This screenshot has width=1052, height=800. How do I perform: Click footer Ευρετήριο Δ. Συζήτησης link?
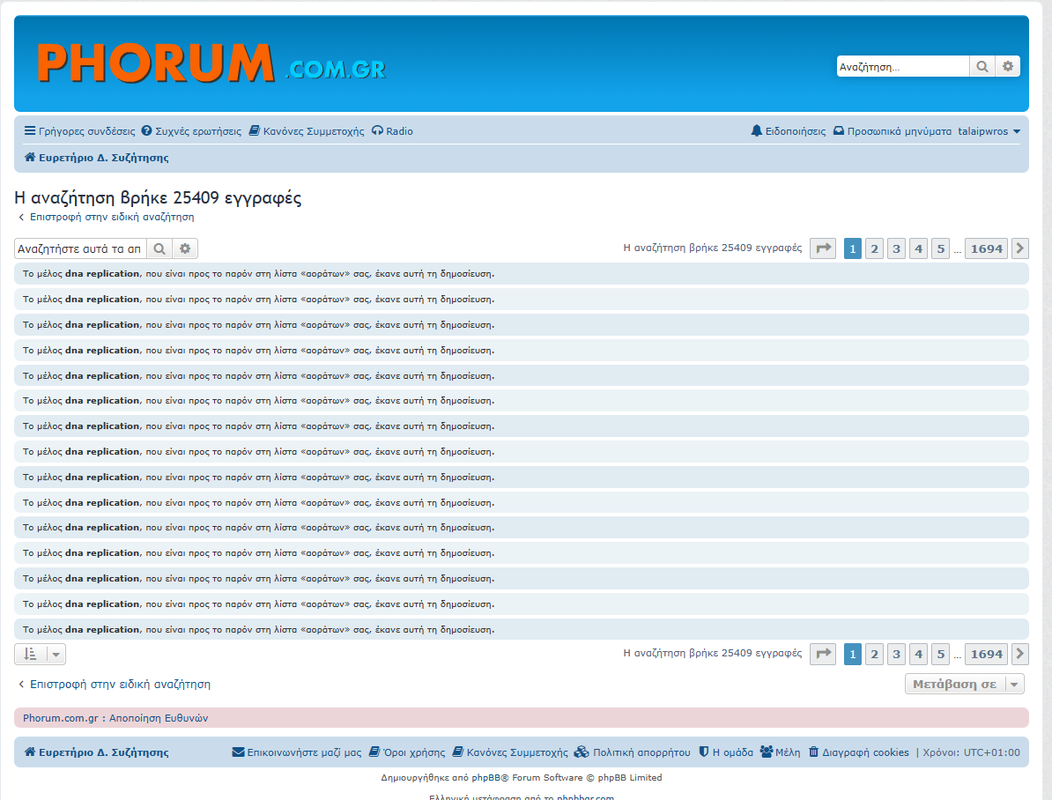97,752
